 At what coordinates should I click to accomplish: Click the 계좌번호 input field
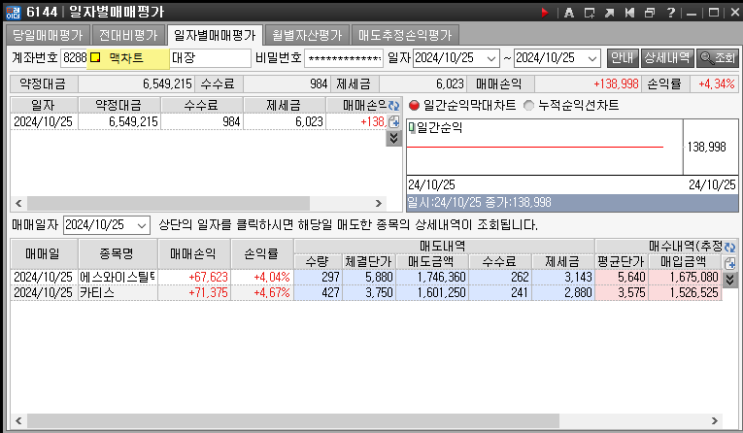coord(74,58)
